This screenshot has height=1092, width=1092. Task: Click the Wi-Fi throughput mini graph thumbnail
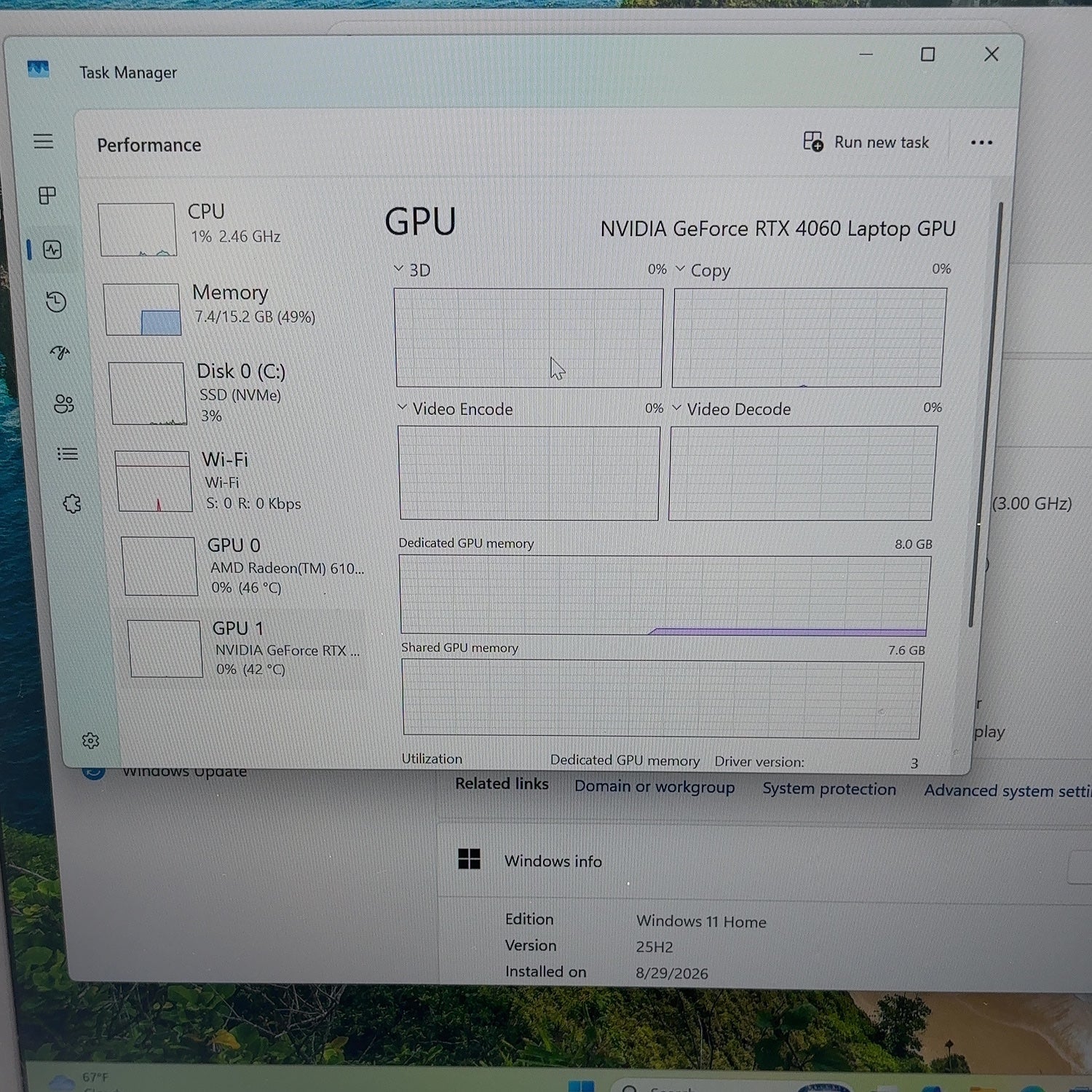(x=154, y=481)
